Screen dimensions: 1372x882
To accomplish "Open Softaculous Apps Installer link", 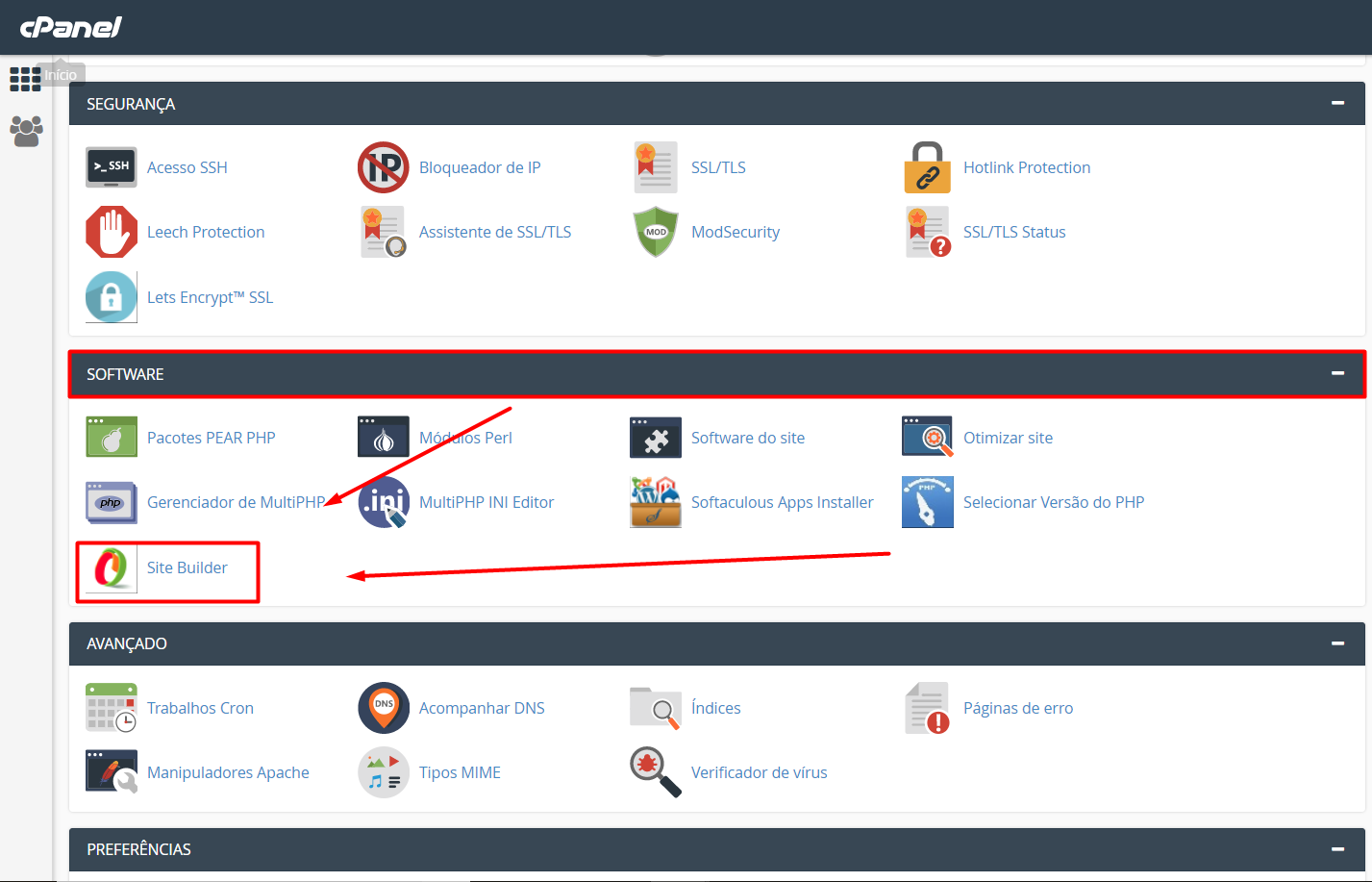I will 783,502.
